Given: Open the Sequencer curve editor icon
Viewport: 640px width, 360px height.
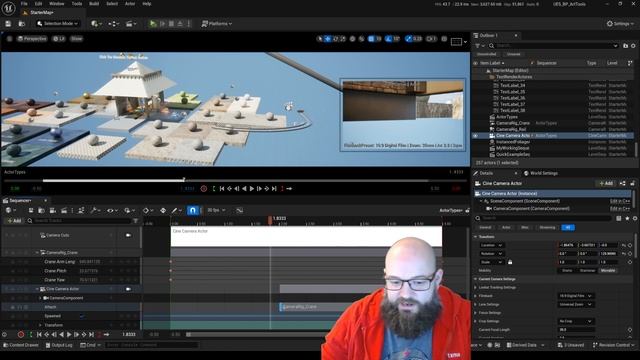Looking at the screenshot, I should click(x=240, y=210).
